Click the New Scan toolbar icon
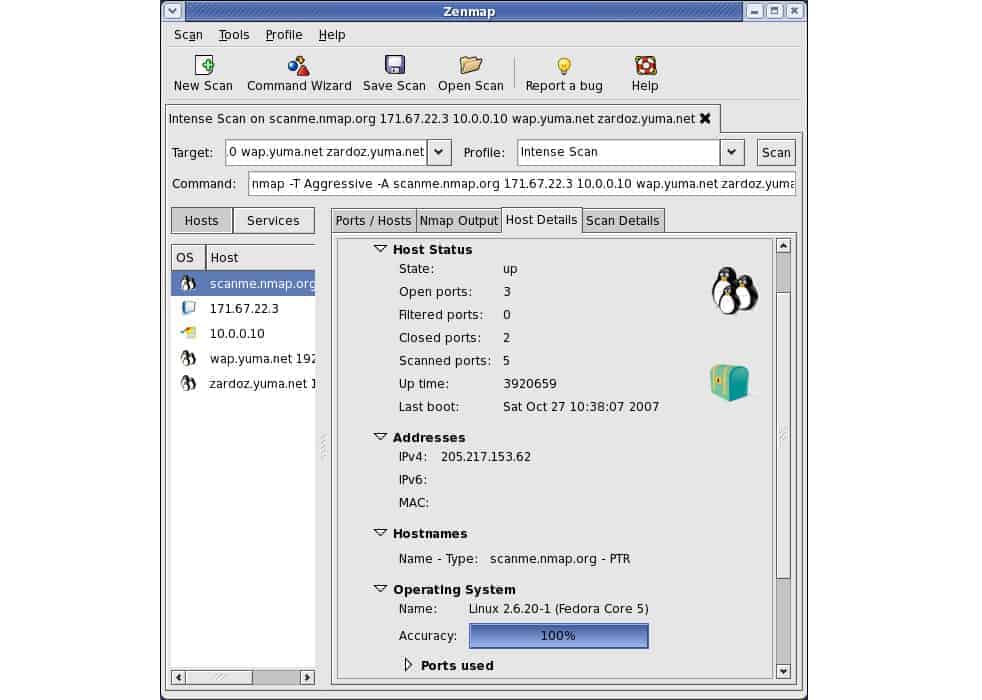Viewport: 982px width, 700px height. pos(204,65)
